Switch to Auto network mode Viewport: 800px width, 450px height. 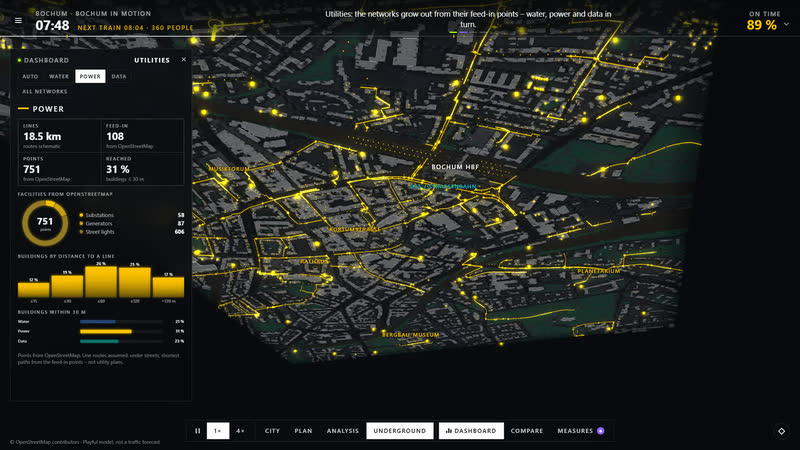pos(30,77)
